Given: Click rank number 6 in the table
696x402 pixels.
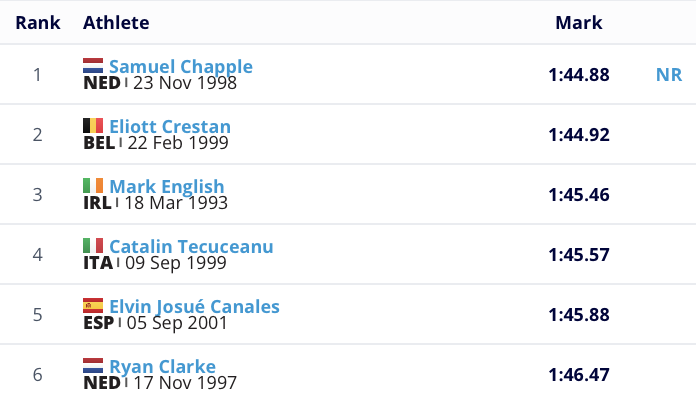Looking at the screenshot, I should [x=38, y=375].
